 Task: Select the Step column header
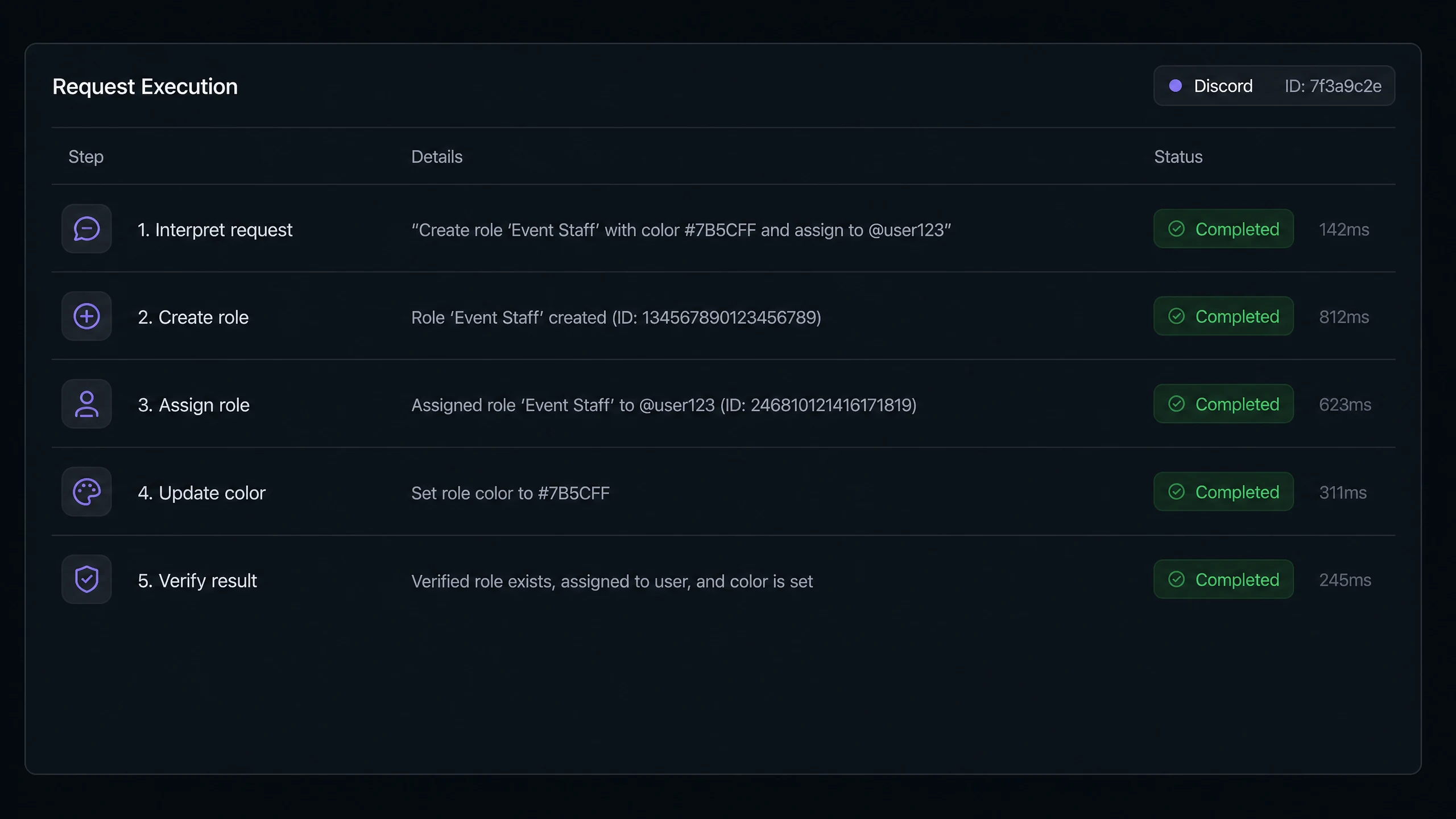[86, 156]
